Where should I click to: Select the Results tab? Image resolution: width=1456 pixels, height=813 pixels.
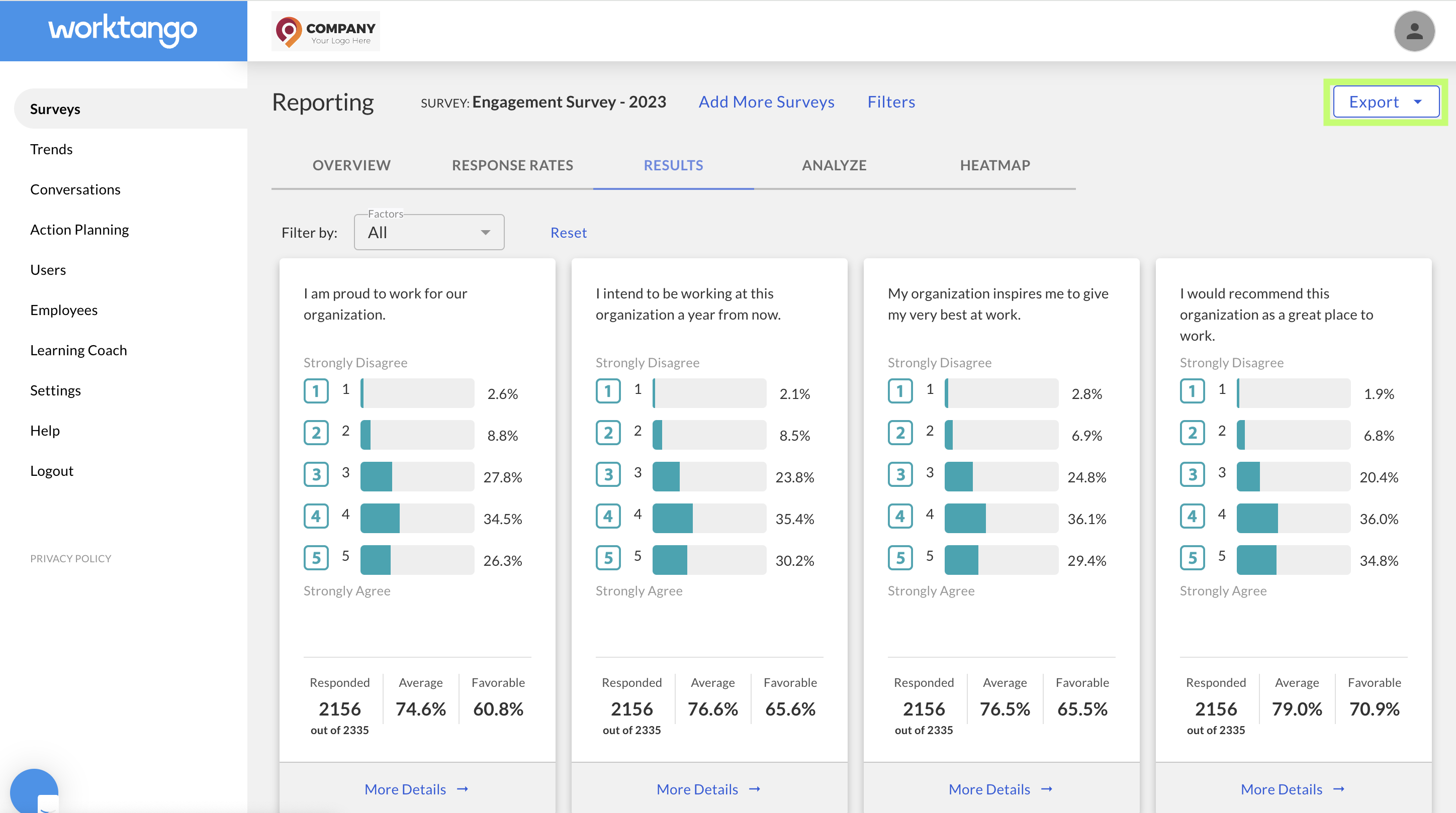tap(673, 165)
